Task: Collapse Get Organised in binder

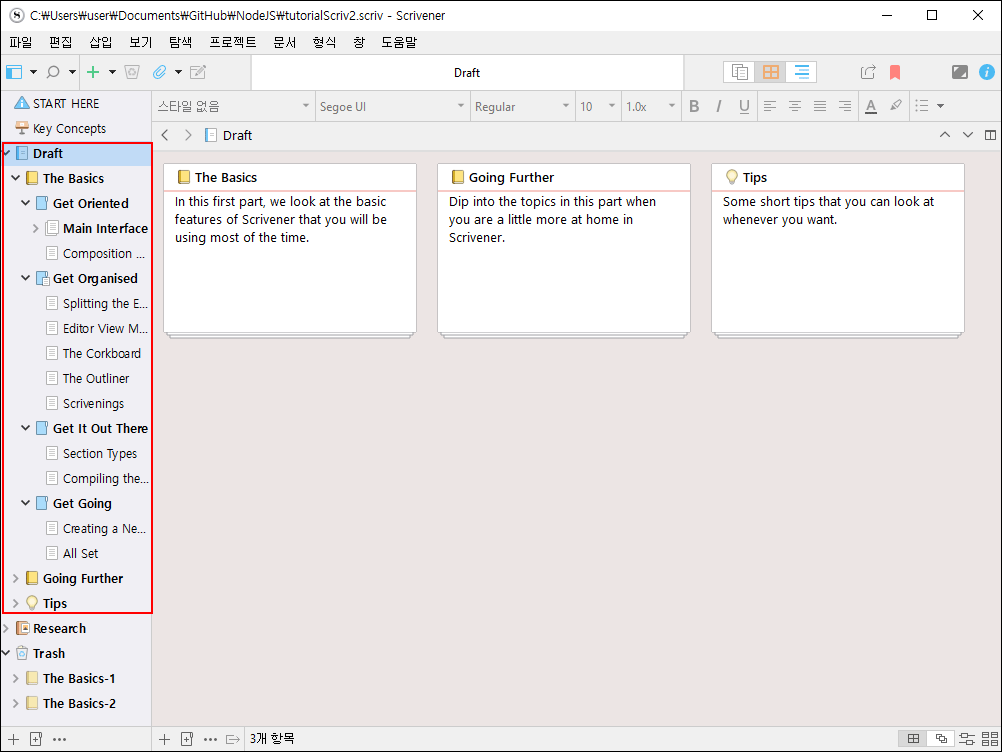Action: point(26,278)
